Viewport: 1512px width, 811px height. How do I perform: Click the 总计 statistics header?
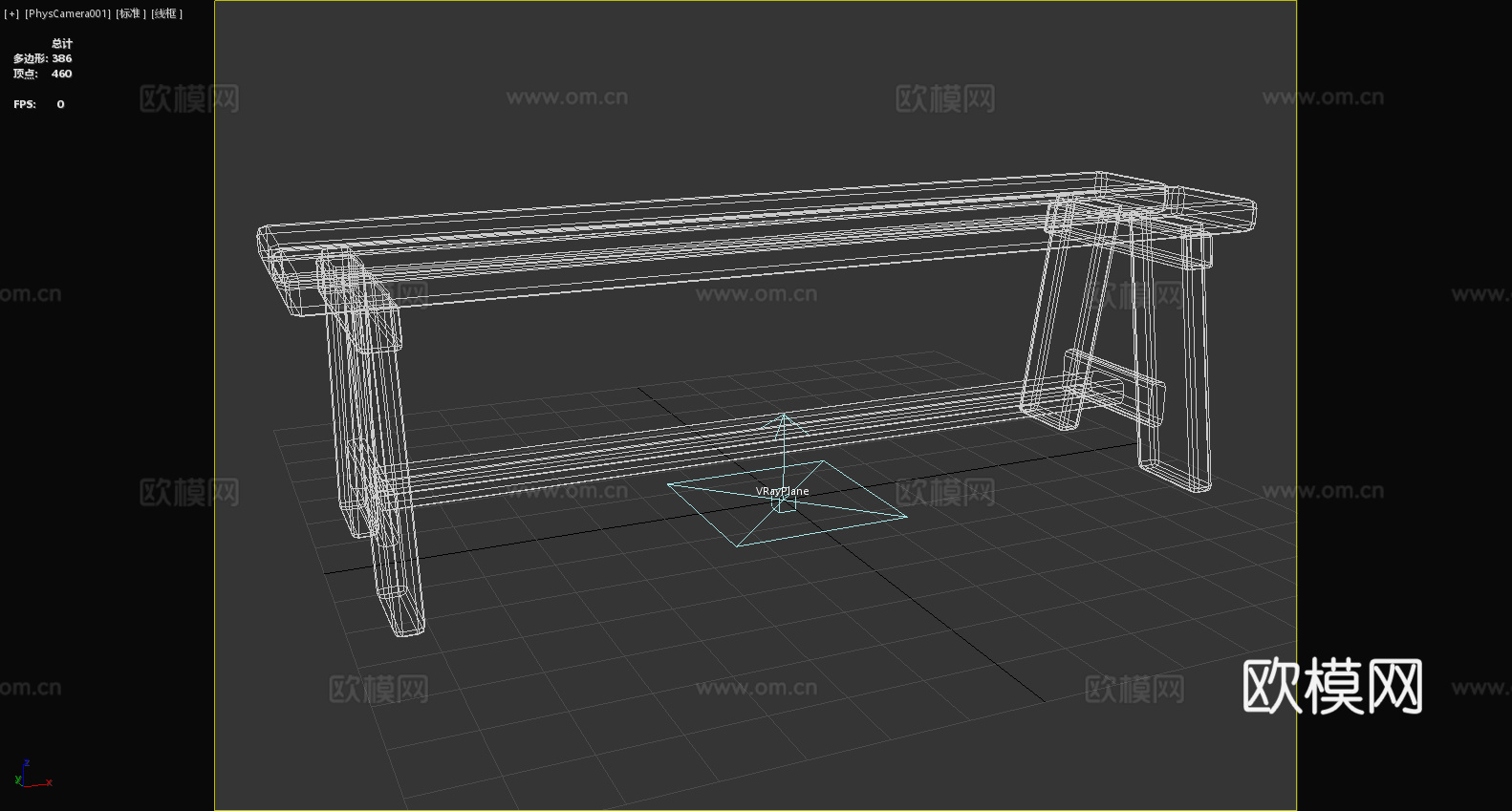pos(62,43)
